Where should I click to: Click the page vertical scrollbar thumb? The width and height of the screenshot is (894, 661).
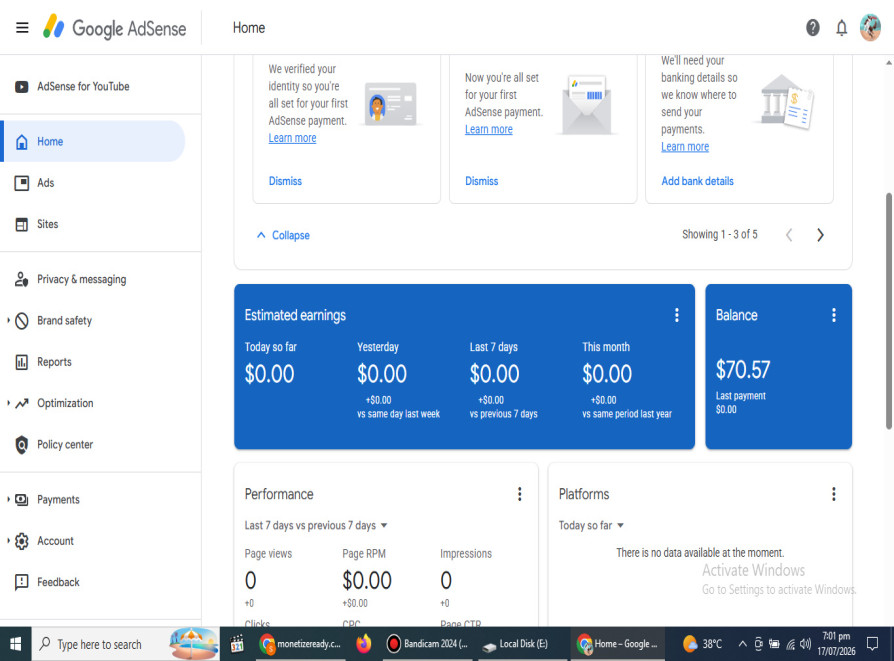(x=888, y=311)
